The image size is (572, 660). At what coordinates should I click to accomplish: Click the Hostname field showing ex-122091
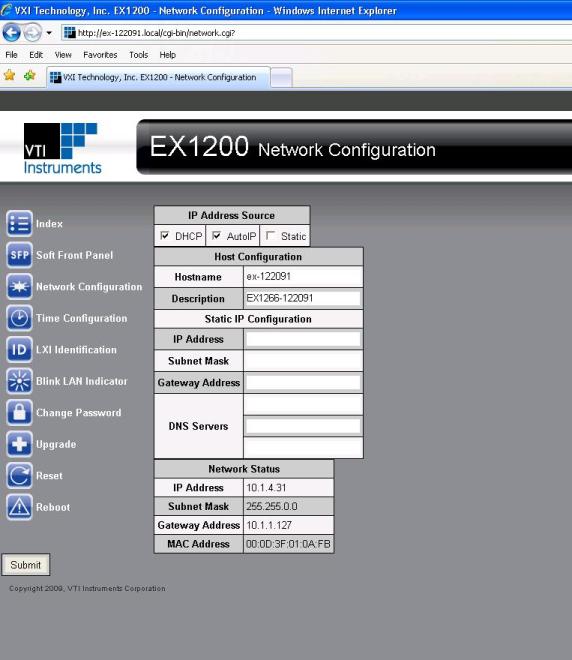point(303,277)
